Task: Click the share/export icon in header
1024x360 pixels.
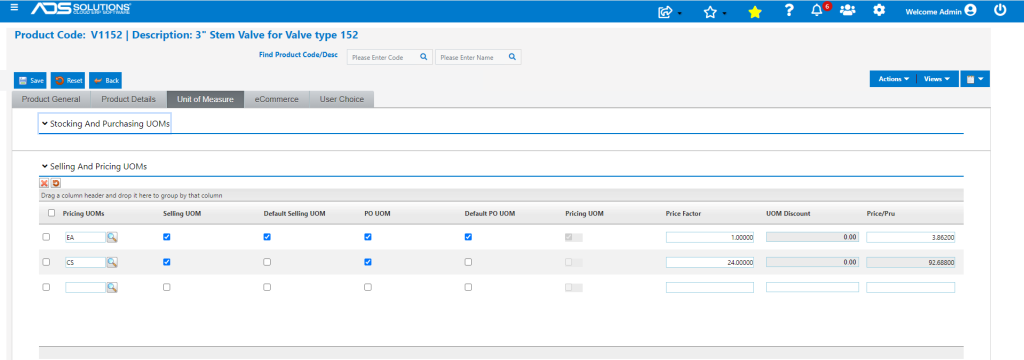Action: 666,11
